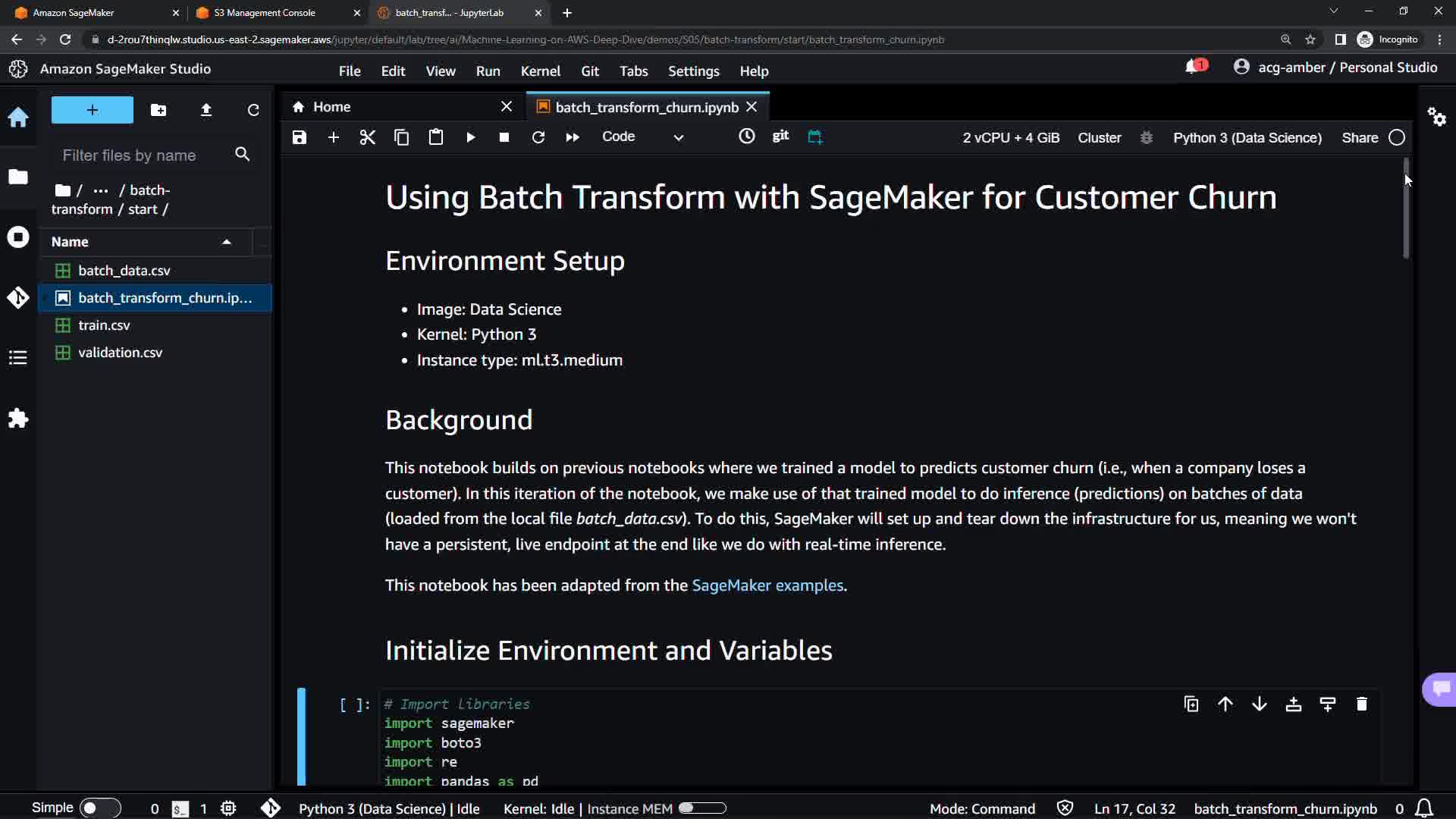
Task: Save the notebook with the disk icon
Action: point(300,137)
